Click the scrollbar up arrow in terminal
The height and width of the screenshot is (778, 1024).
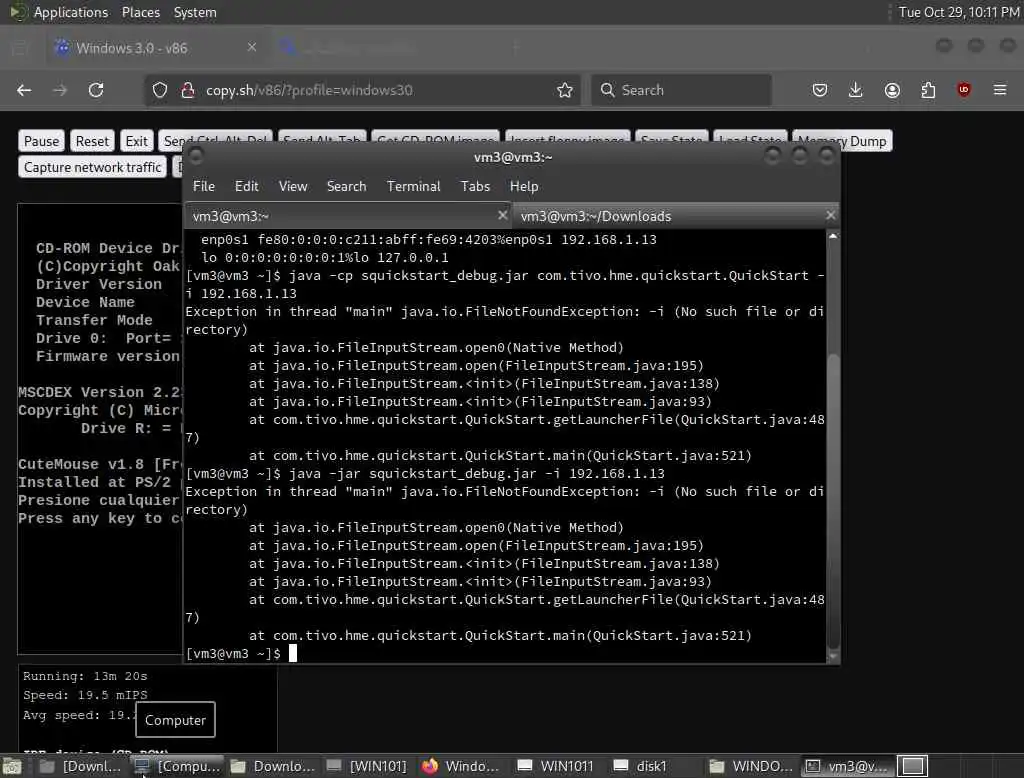(833, 236)
